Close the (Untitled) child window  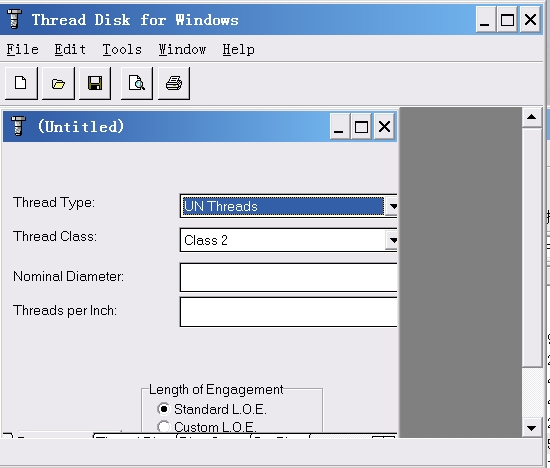[384, 127]
